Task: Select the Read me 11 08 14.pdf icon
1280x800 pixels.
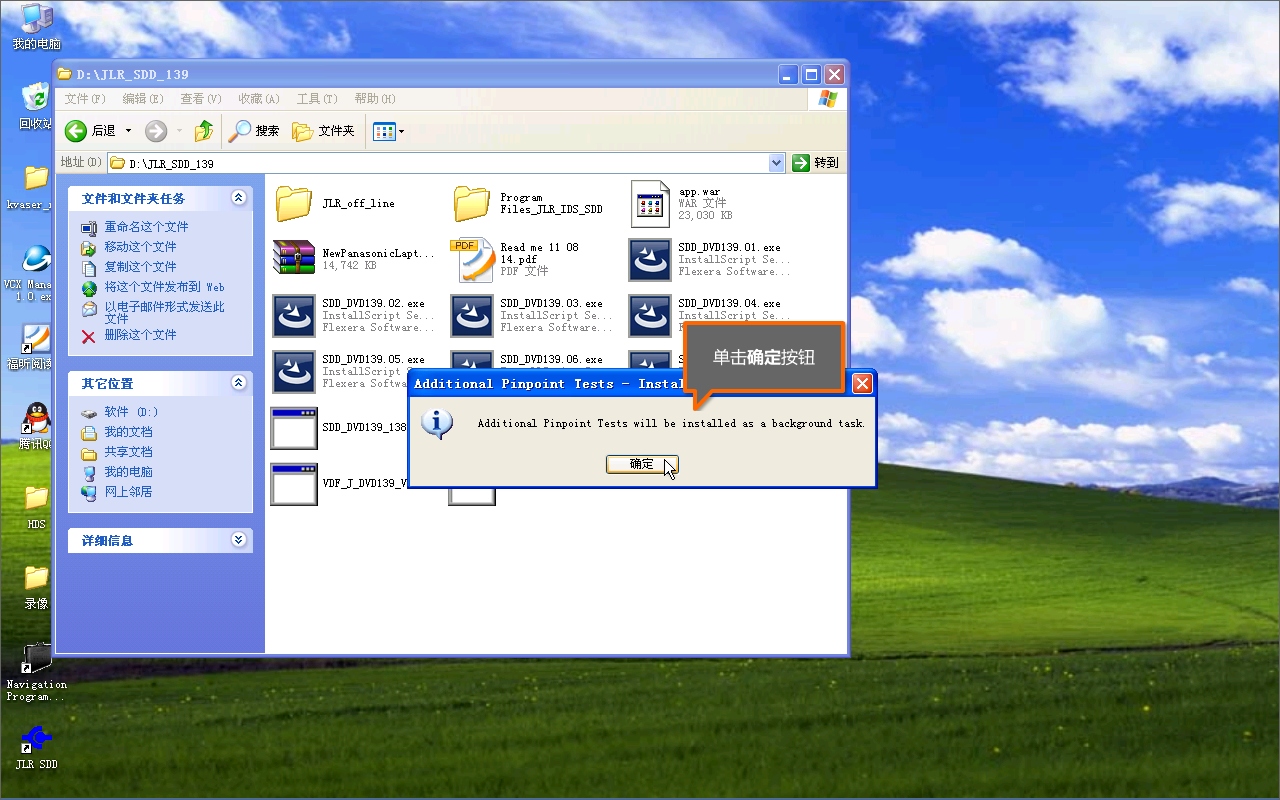Action: click(472, 259)
